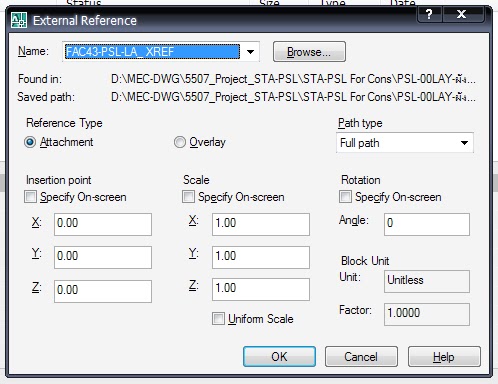Tick the Uniform Scale checkbox
498x384 pixels.
coord(218,319)
